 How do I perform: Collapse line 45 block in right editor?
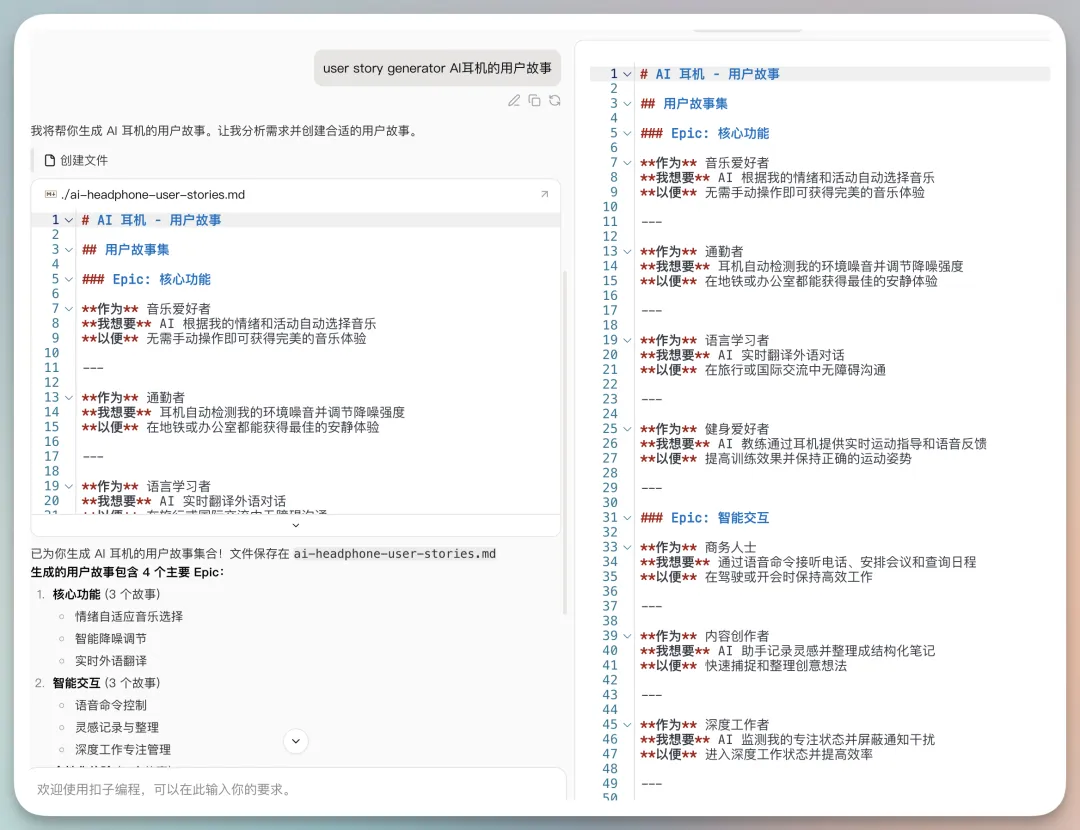(627, 725)
